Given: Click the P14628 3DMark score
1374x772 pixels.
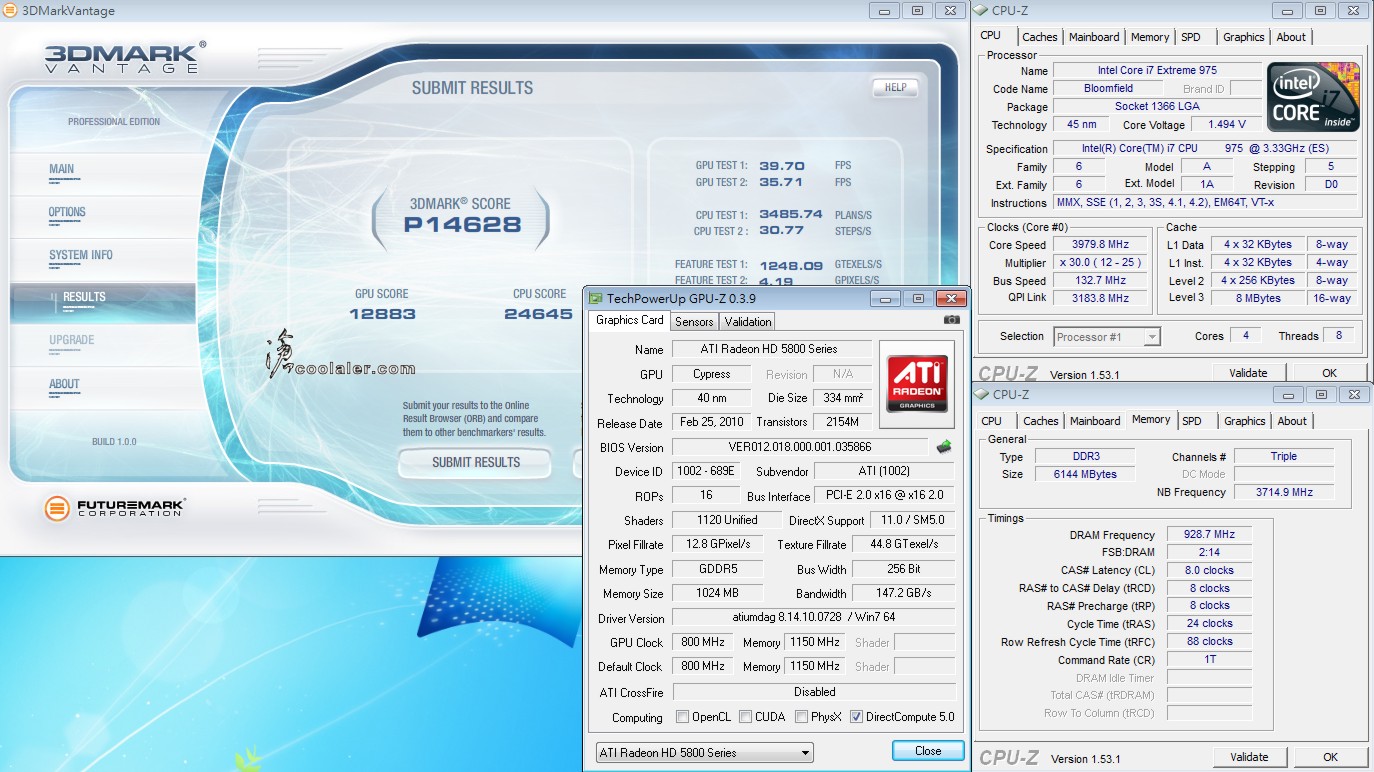Looking at the screenshot, I should 462,225.
